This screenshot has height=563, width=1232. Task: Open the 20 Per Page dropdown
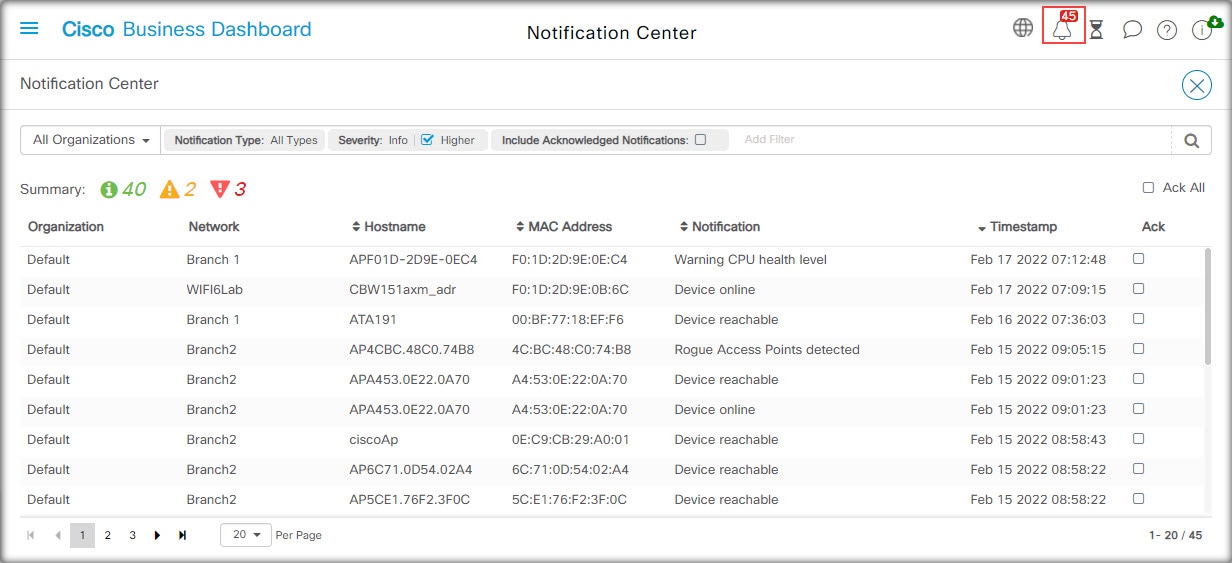point(246,535)
